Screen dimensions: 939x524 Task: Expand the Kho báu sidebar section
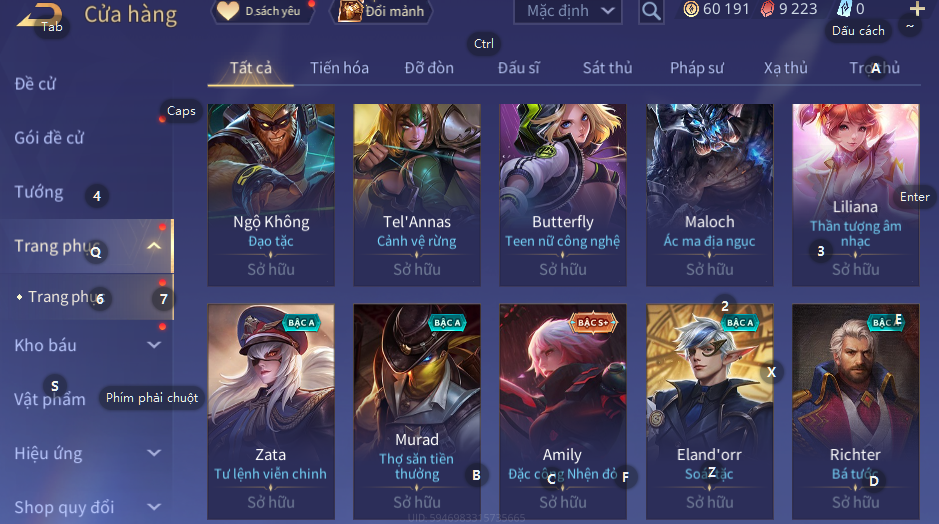[154, 345]
